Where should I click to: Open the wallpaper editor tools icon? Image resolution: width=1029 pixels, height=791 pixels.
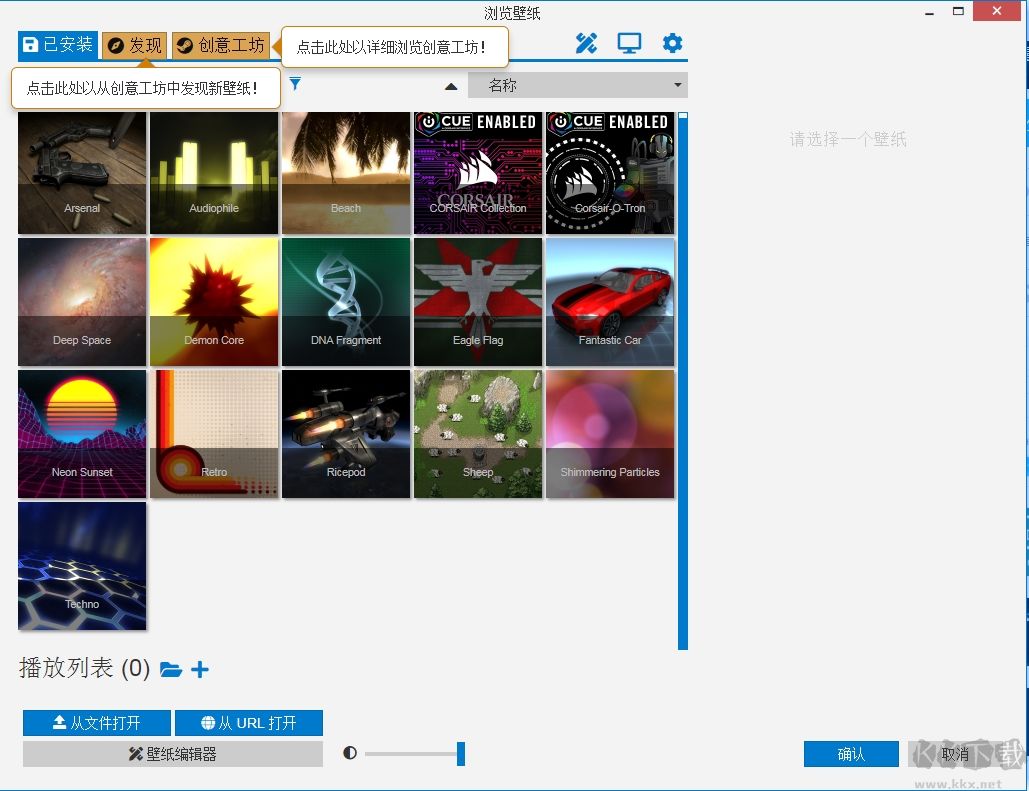(x=586, y=43)
